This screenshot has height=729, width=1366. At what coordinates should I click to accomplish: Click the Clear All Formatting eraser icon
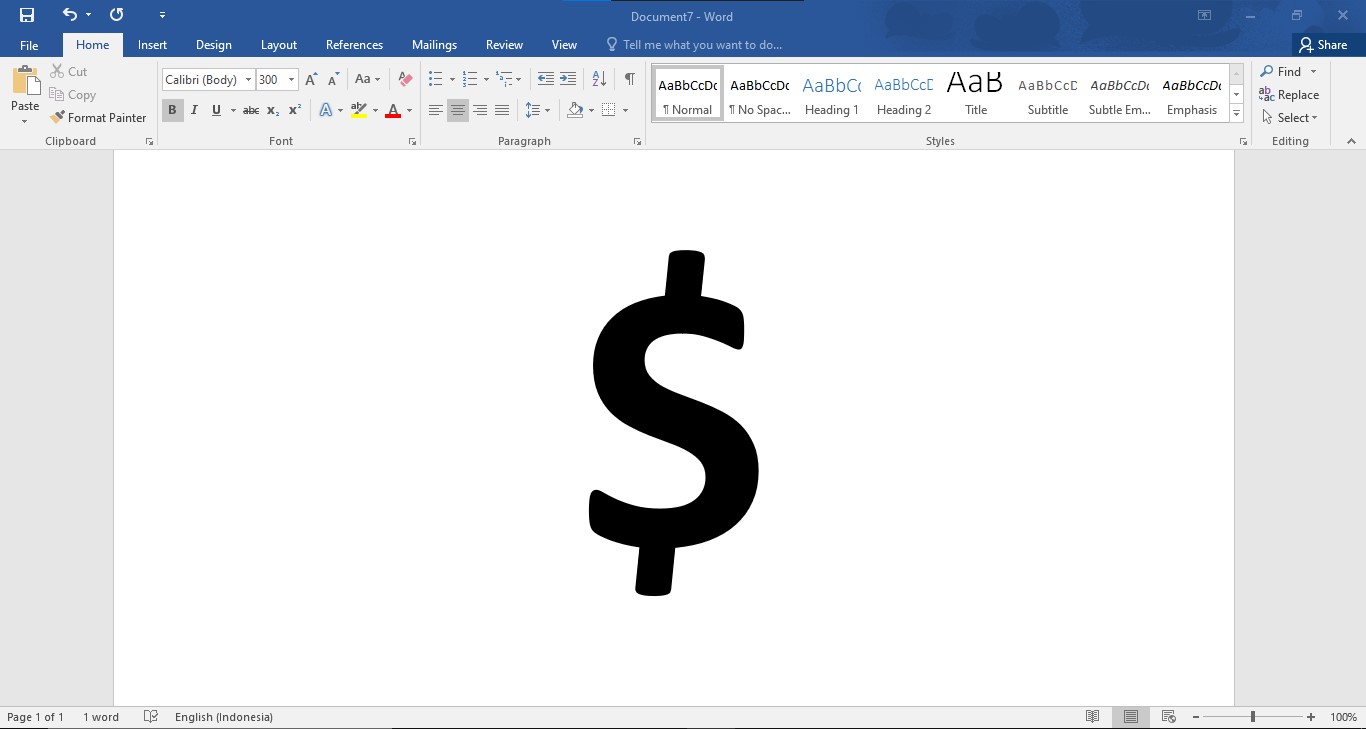(x=405, y=79)
